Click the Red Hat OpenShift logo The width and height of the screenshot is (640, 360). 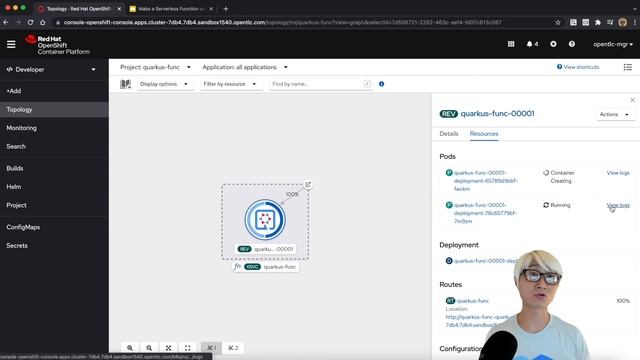pos(58,45)
